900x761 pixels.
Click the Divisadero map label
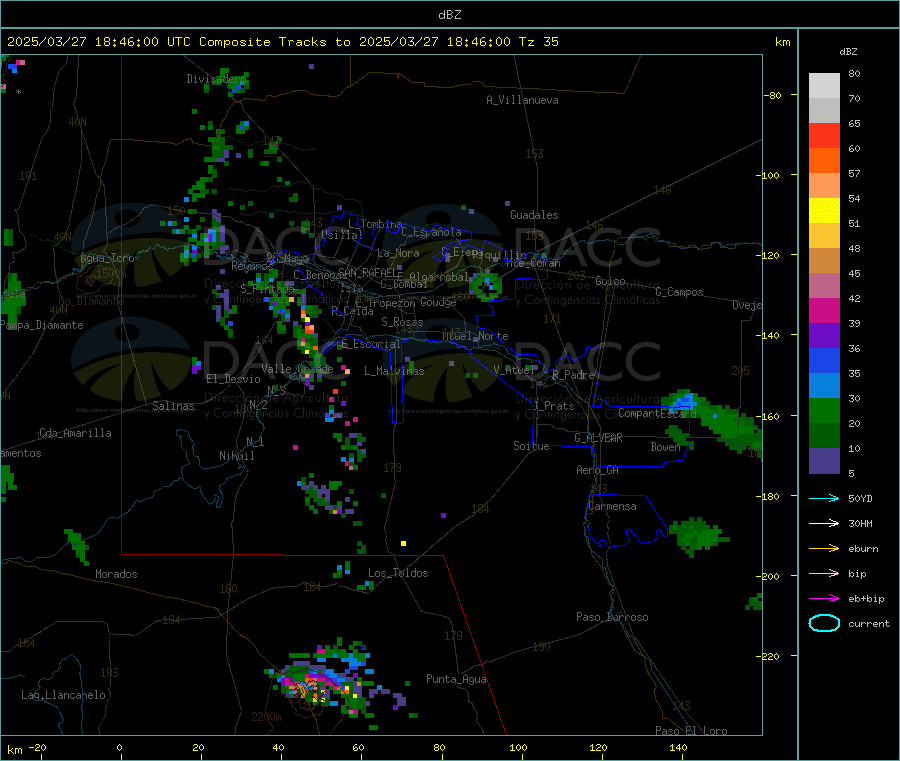pos(215,79)
